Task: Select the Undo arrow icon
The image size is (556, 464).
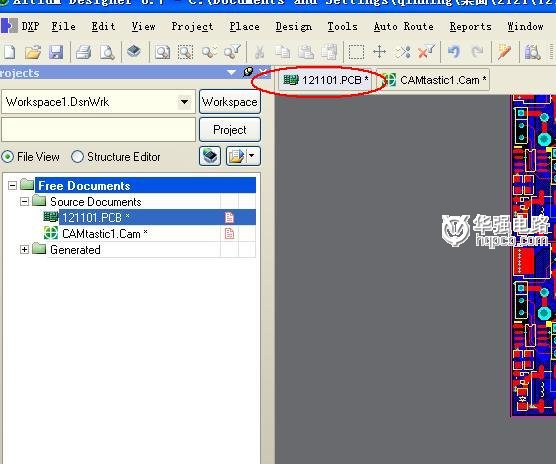Action: click(454, 52)
